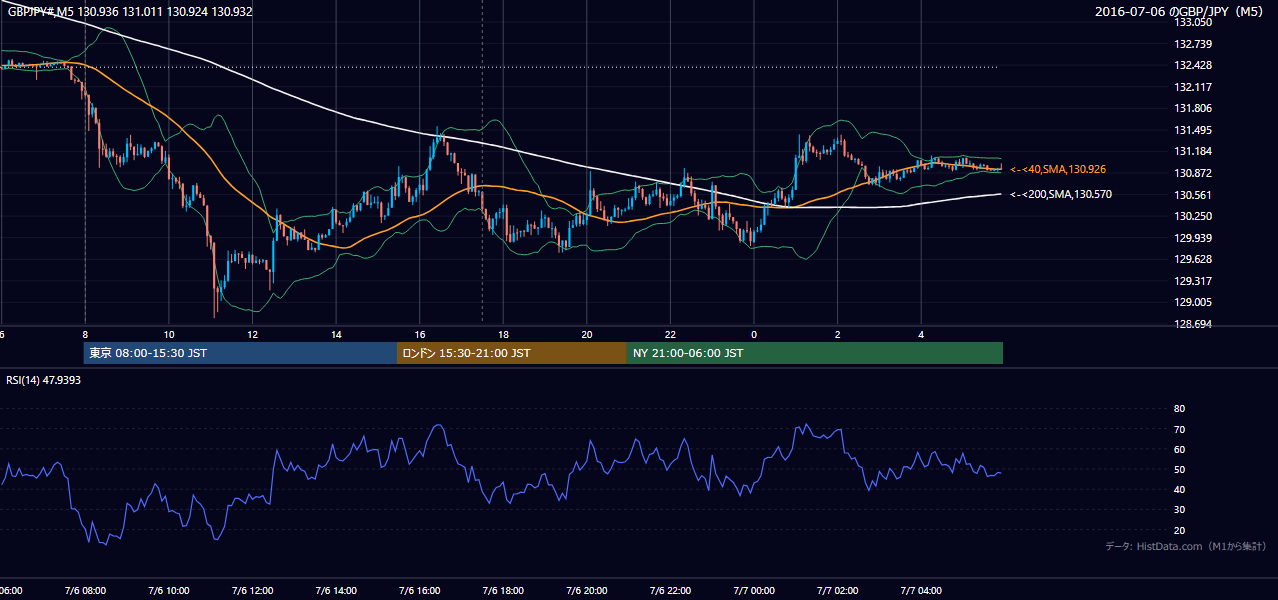The width and height of the screenshot is (1278, 600).
Task: Click hour label 18 on price chart axis
Action: click(x=503, y=334)
